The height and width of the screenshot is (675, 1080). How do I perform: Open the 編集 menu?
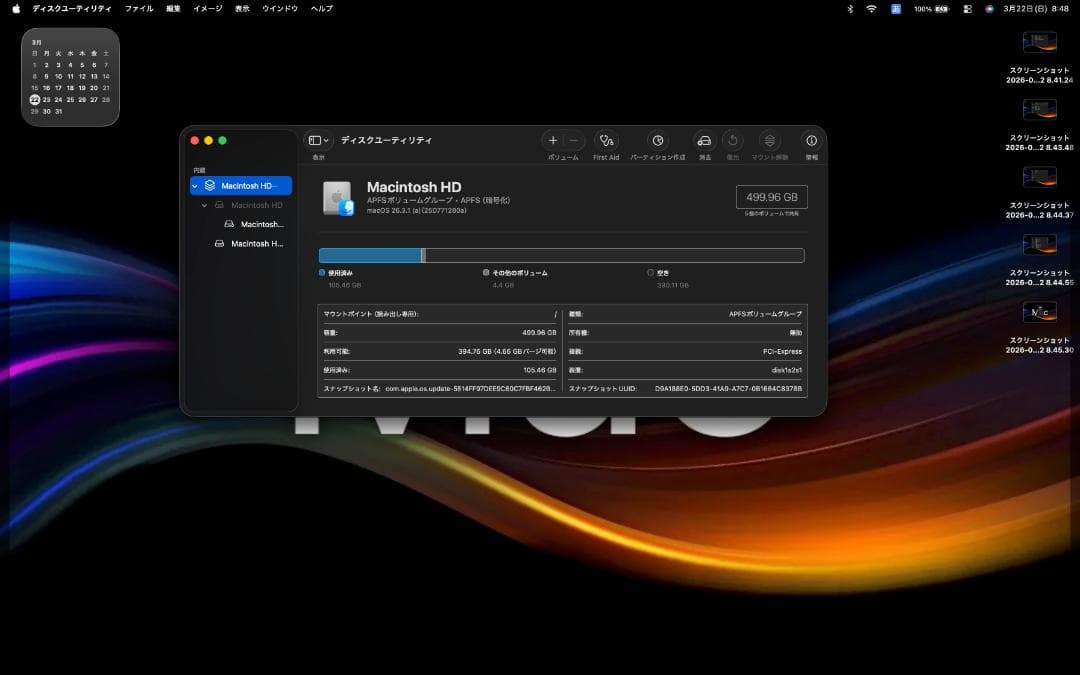click(x=173, y=9)
